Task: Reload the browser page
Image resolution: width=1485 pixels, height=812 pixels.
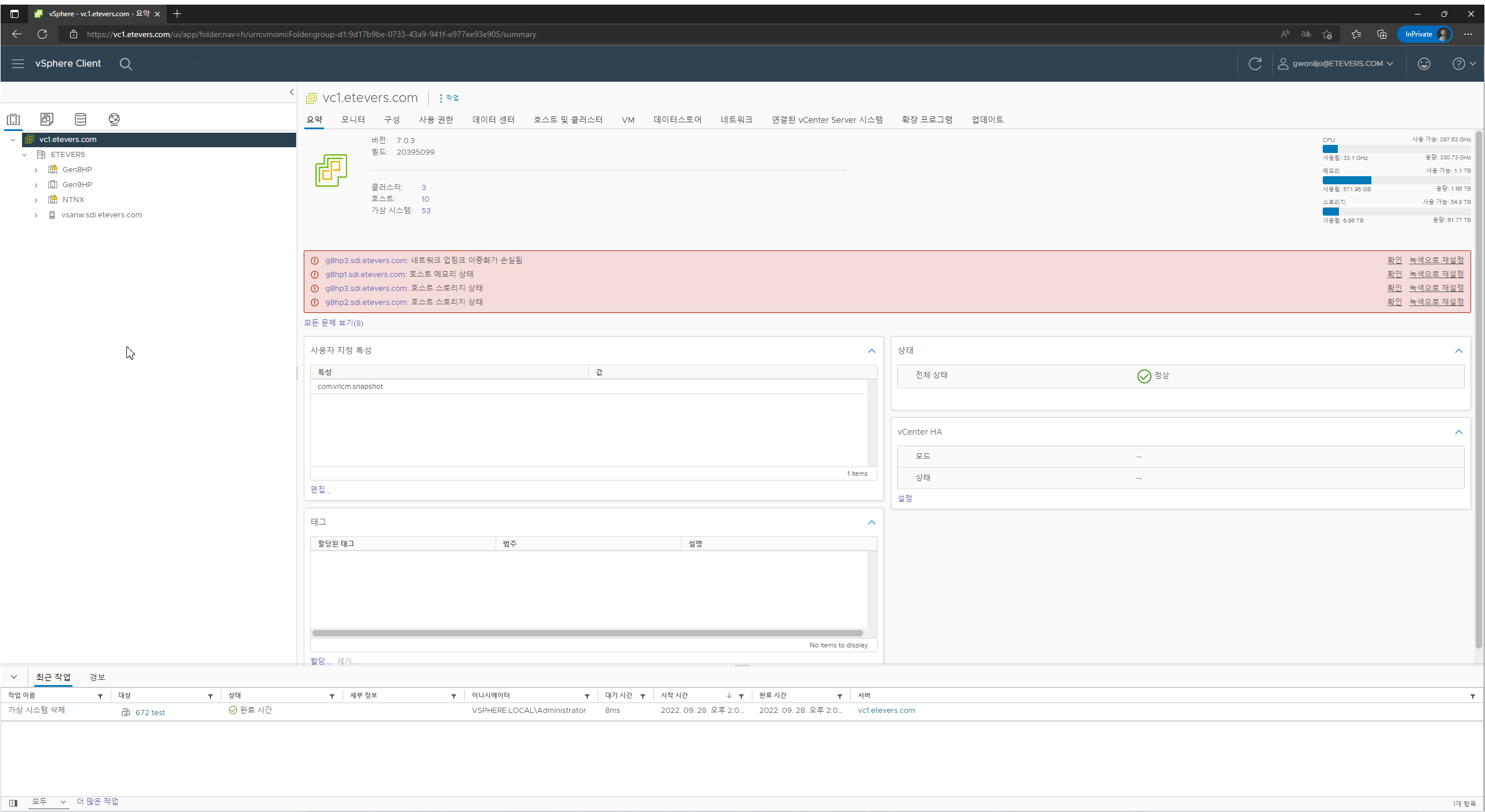Action: click(x=42, y=34)
